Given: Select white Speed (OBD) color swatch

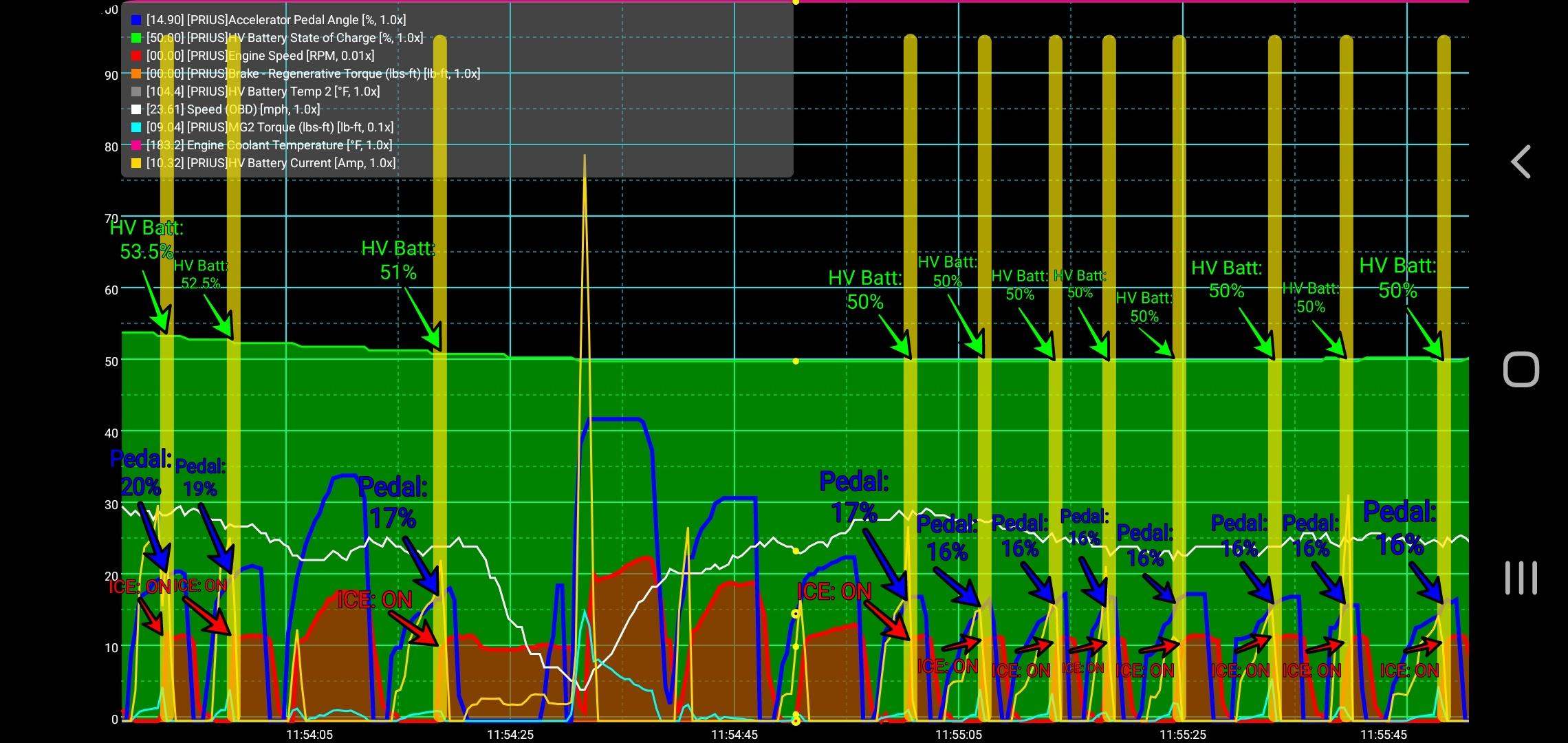Looking at the screenshot, I should (136, 110).
